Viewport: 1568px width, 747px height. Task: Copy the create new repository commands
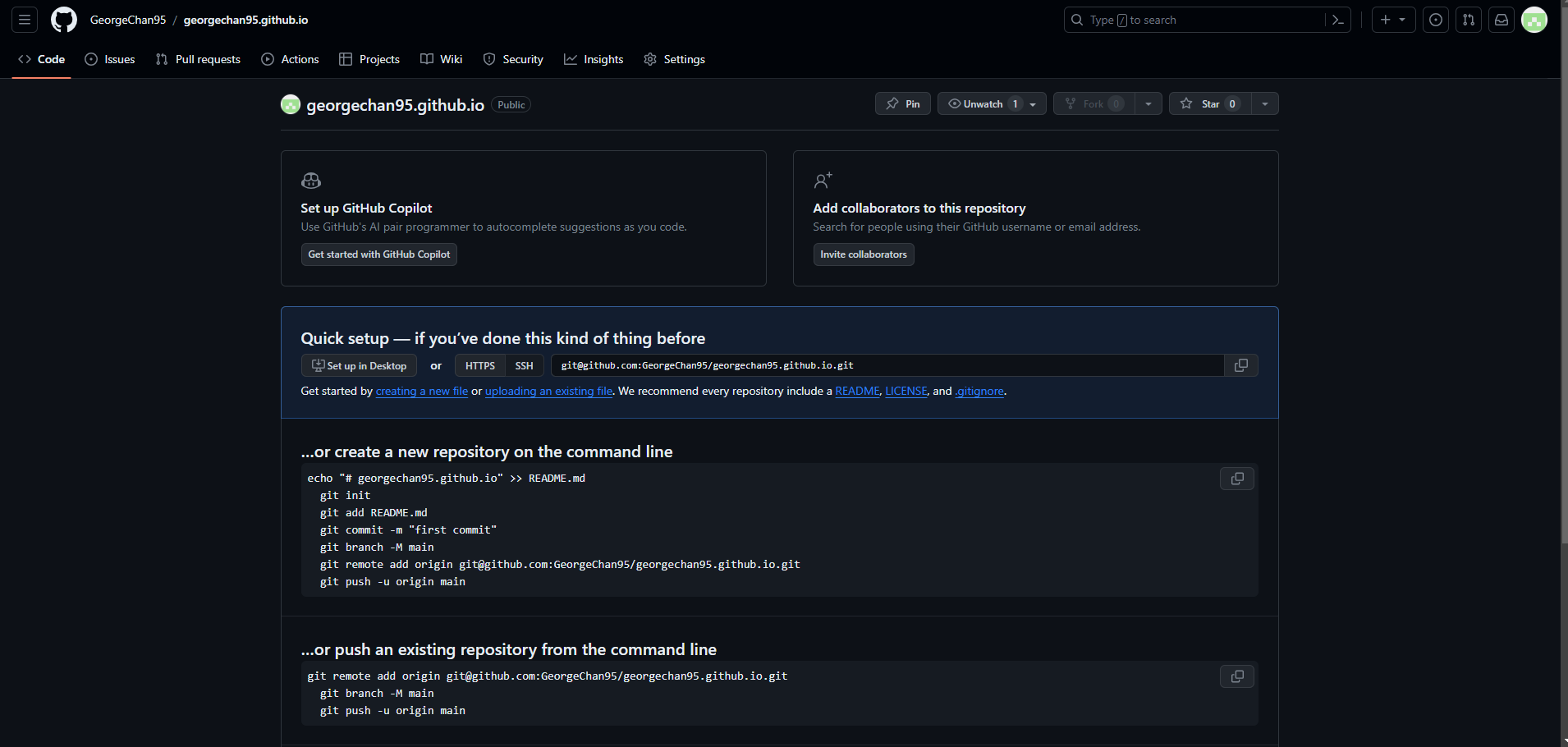coord(1237,479)
